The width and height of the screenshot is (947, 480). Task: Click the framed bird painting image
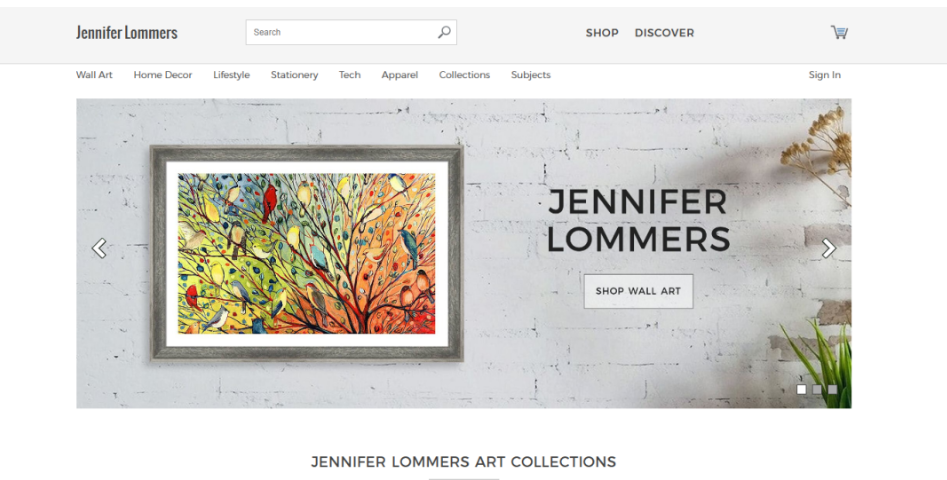tap(307, 254)
